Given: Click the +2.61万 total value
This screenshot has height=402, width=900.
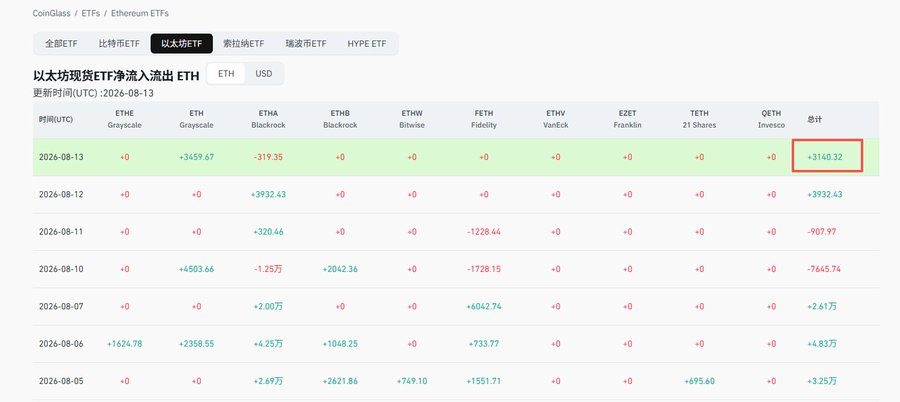Looking at the screenshot, I should (x=821, y=306).
